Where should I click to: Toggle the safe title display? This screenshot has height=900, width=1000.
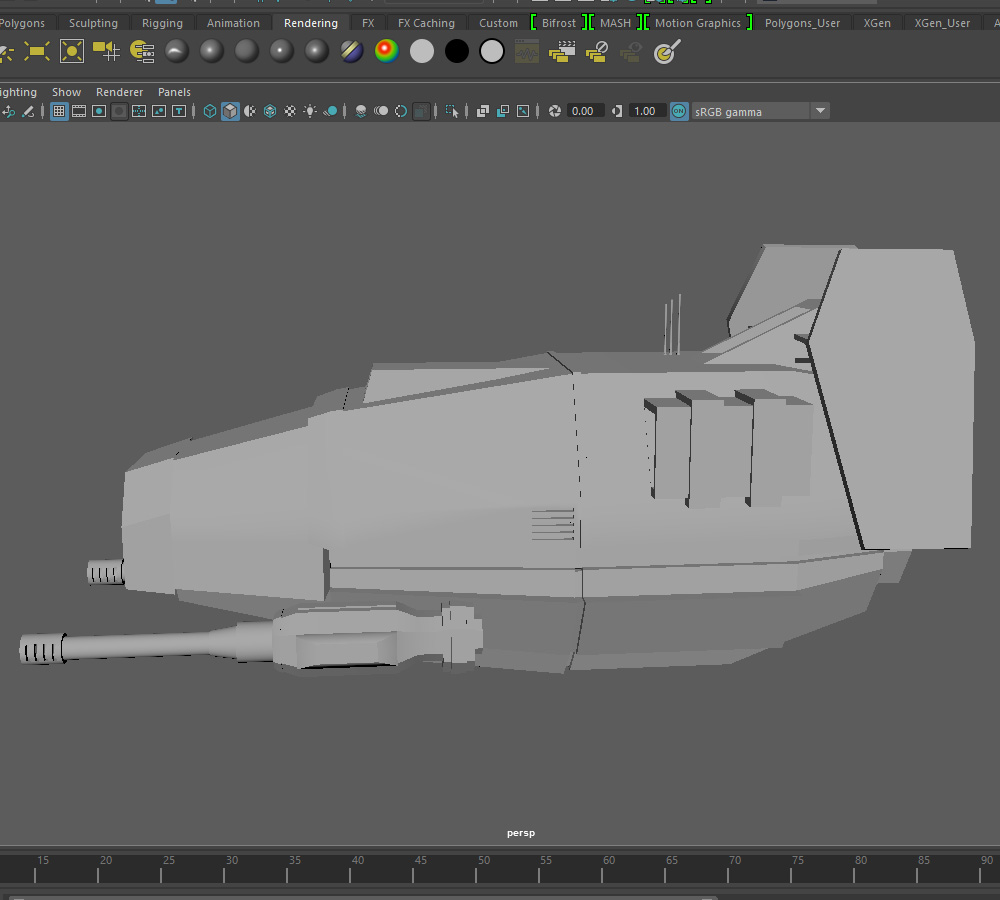click(179, 112)
